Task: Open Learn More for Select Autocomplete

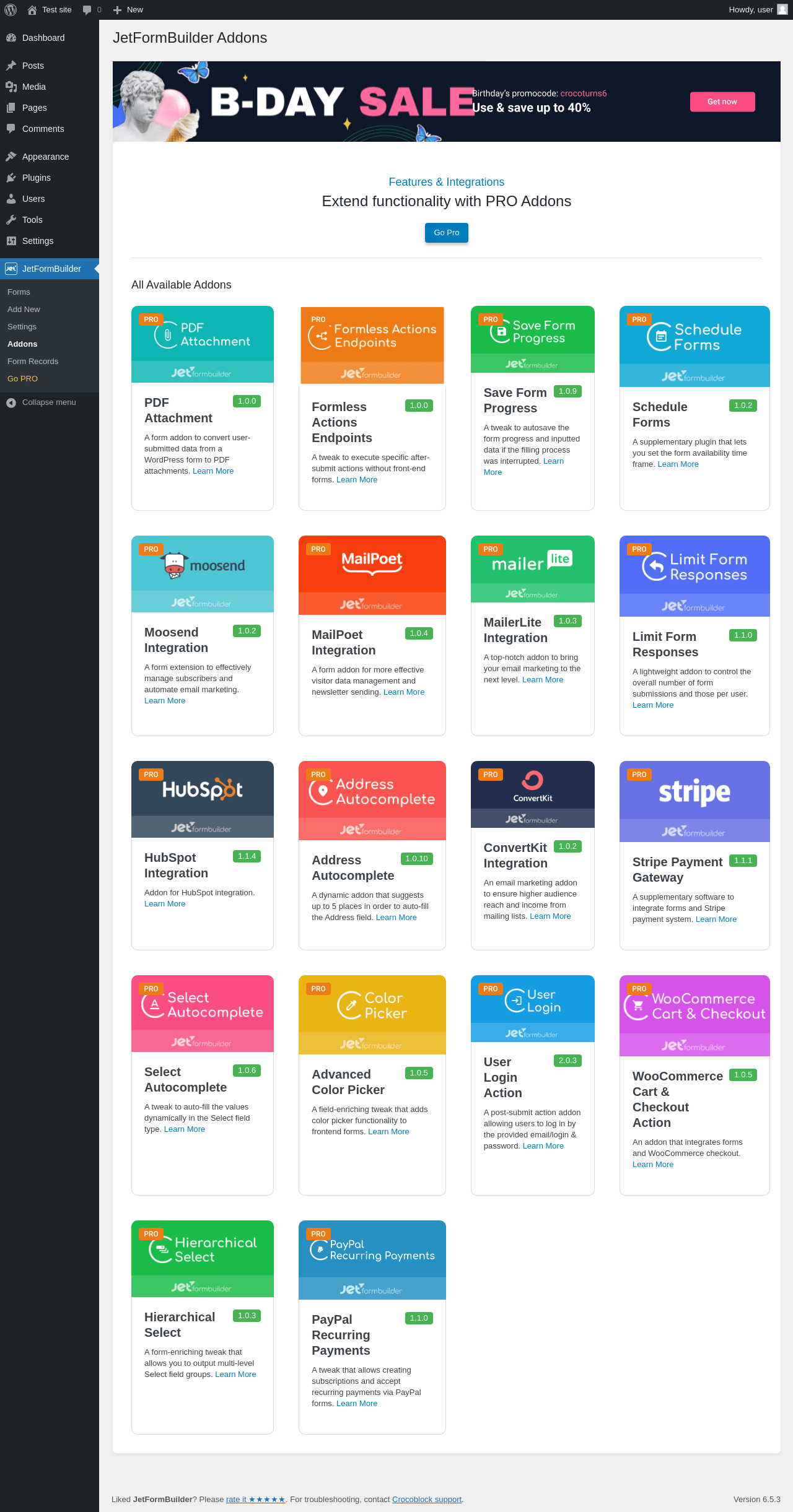Action: (185, 1129)
